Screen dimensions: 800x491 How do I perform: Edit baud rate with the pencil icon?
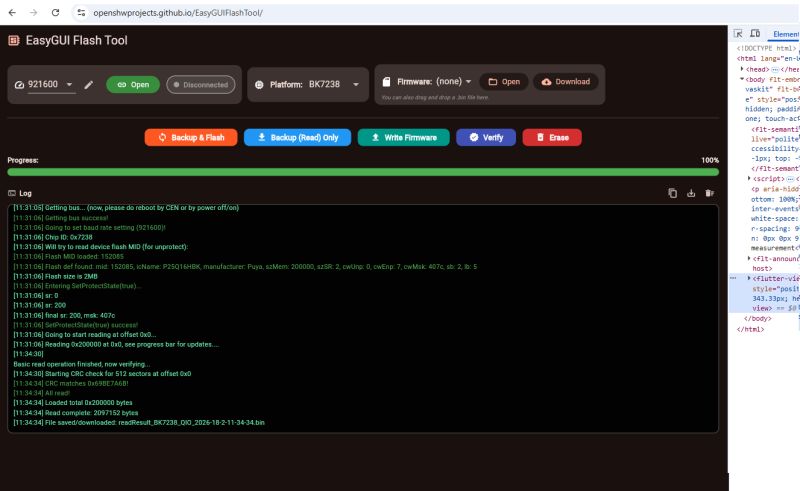pos(89,85)
